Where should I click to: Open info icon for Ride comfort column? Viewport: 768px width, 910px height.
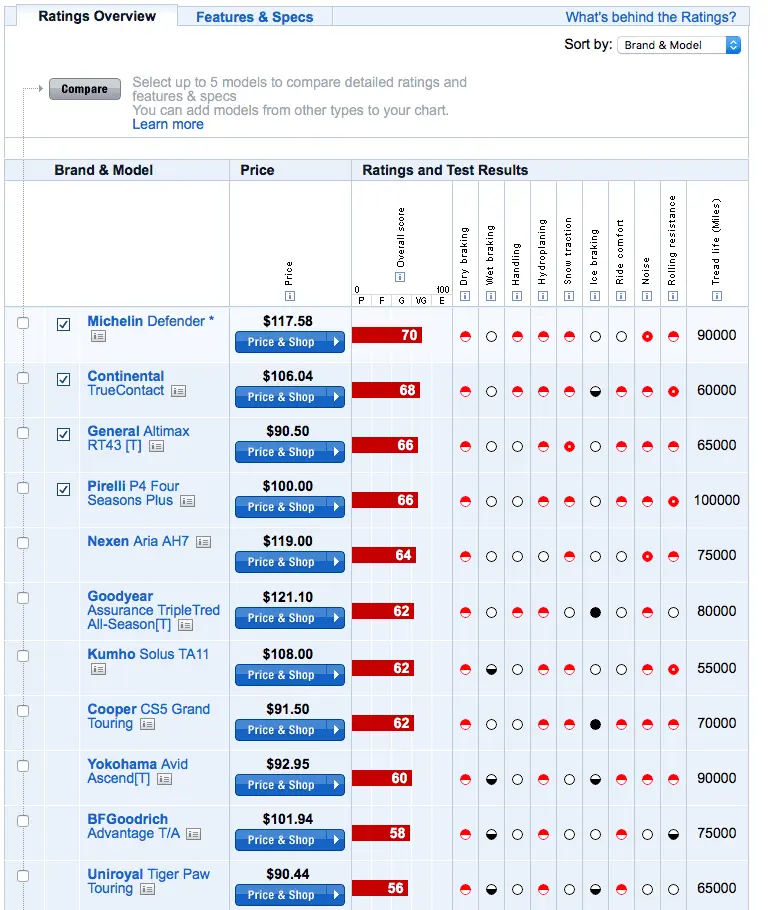621,296
